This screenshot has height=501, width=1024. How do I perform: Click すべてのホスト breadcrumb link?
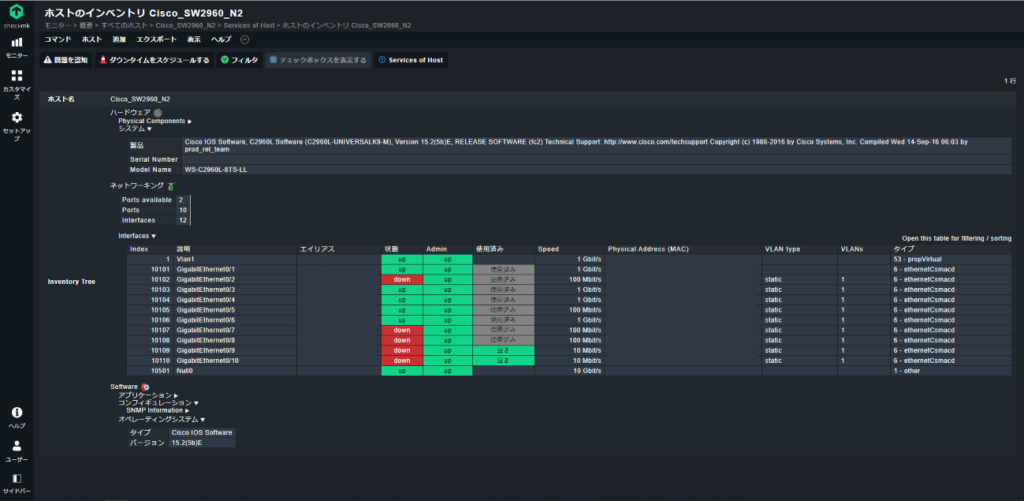[125, 25]
